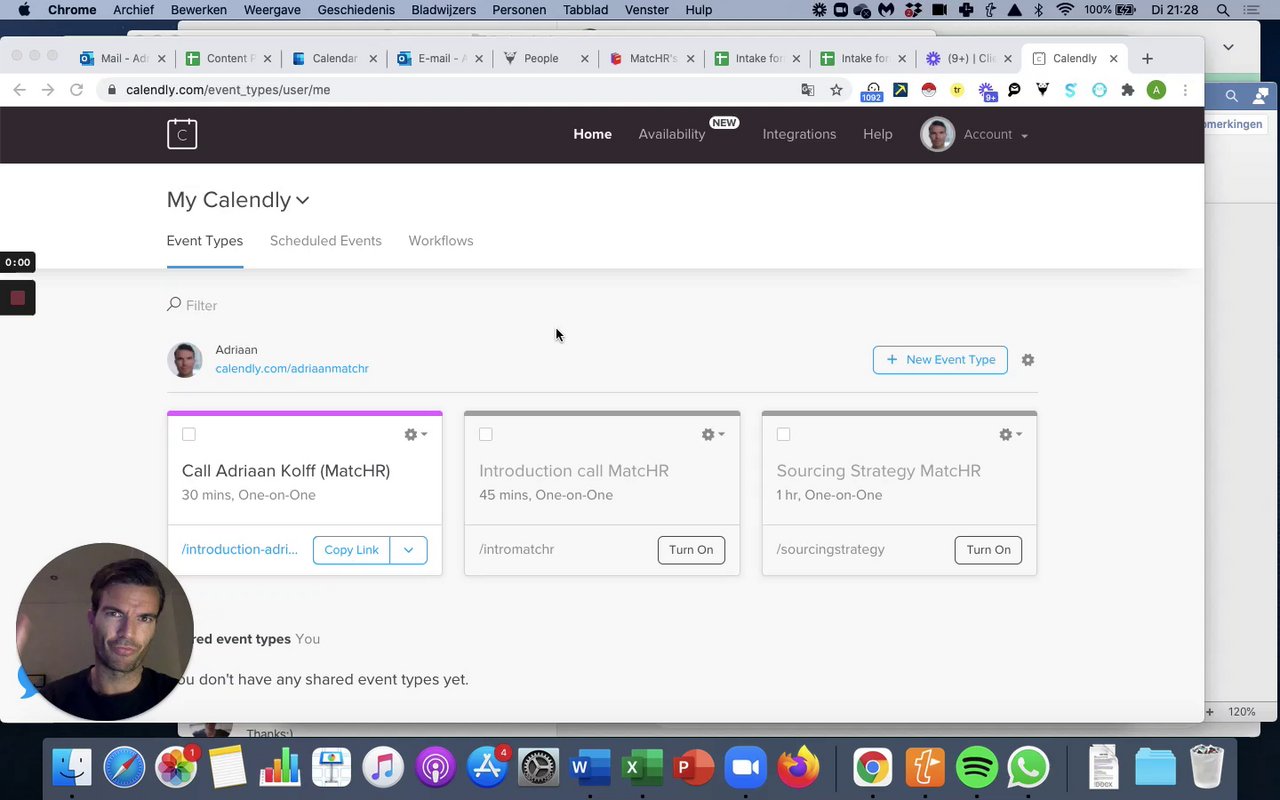Click the green Chrome profile avatar 'A'
The image size is (1280, 800).
1157,90
